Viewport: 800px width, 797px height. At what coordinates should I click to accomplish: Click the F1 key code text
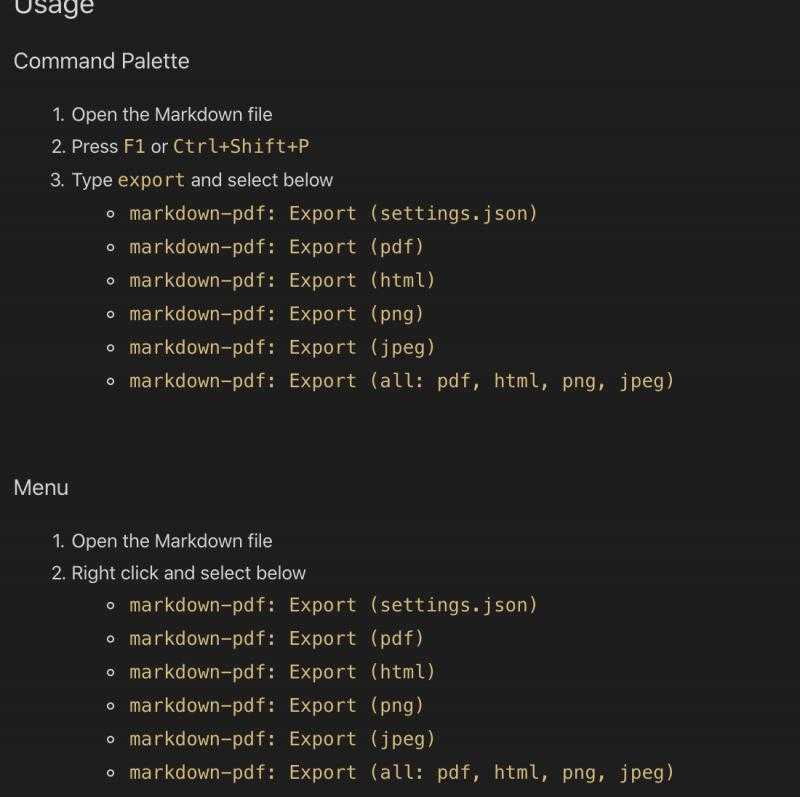point(134,146)
